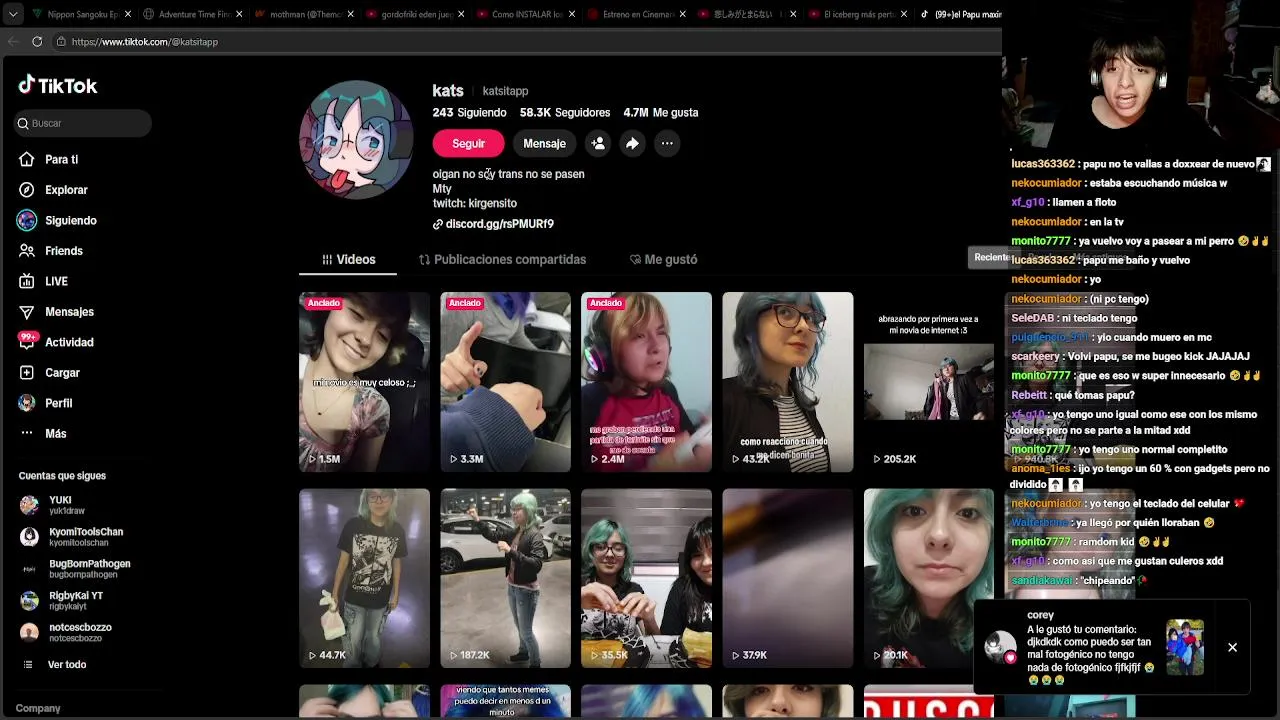Click username Rebeitt in chat
Screen dimensions: 1280x720
(x=1029, y=395)
